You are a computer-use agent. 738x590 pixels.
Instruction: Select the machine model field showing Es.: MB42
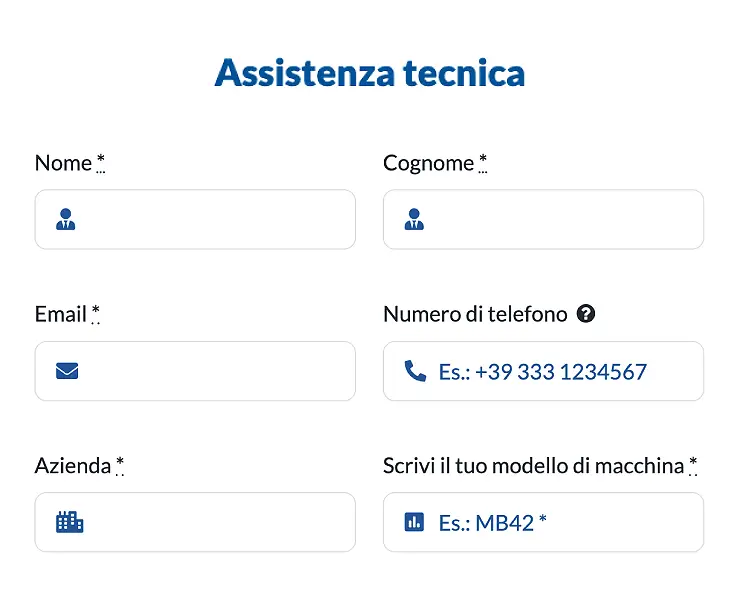coord(544,522)
